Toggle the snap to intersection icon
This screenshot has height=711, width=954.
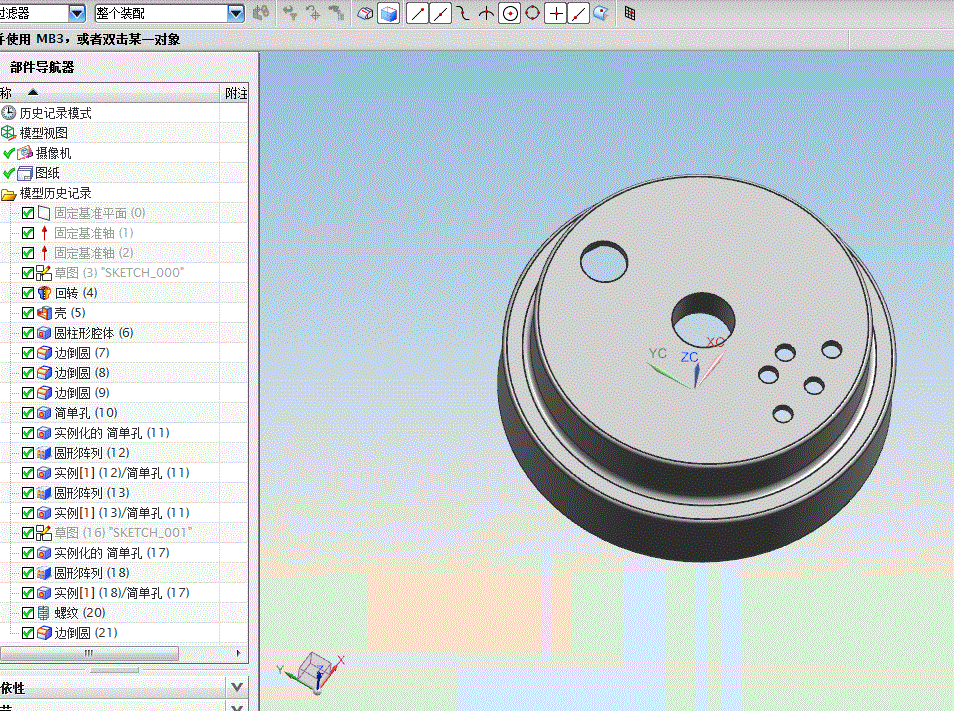[x=555, y=13]
